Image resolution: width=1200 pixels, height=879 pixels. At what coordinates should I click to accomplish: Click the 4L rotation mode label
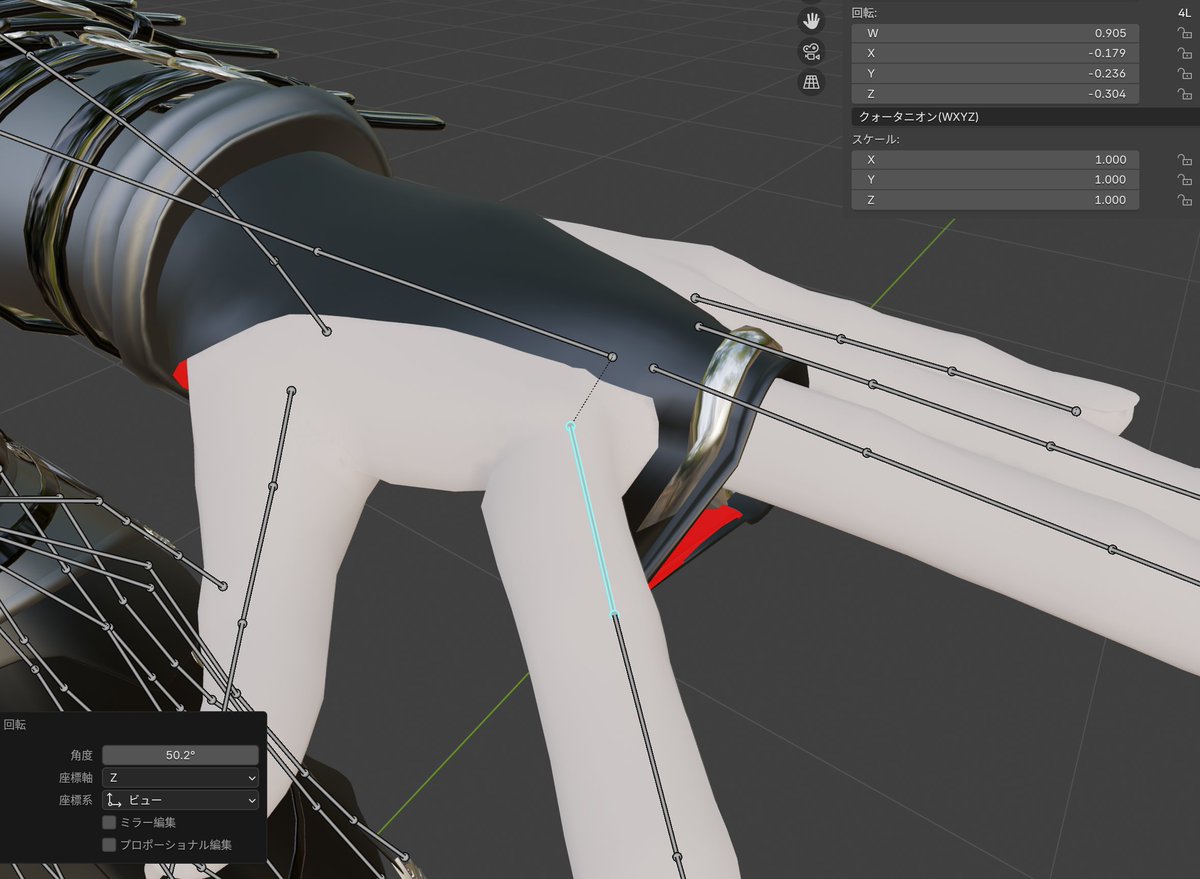click(1185, 12)
